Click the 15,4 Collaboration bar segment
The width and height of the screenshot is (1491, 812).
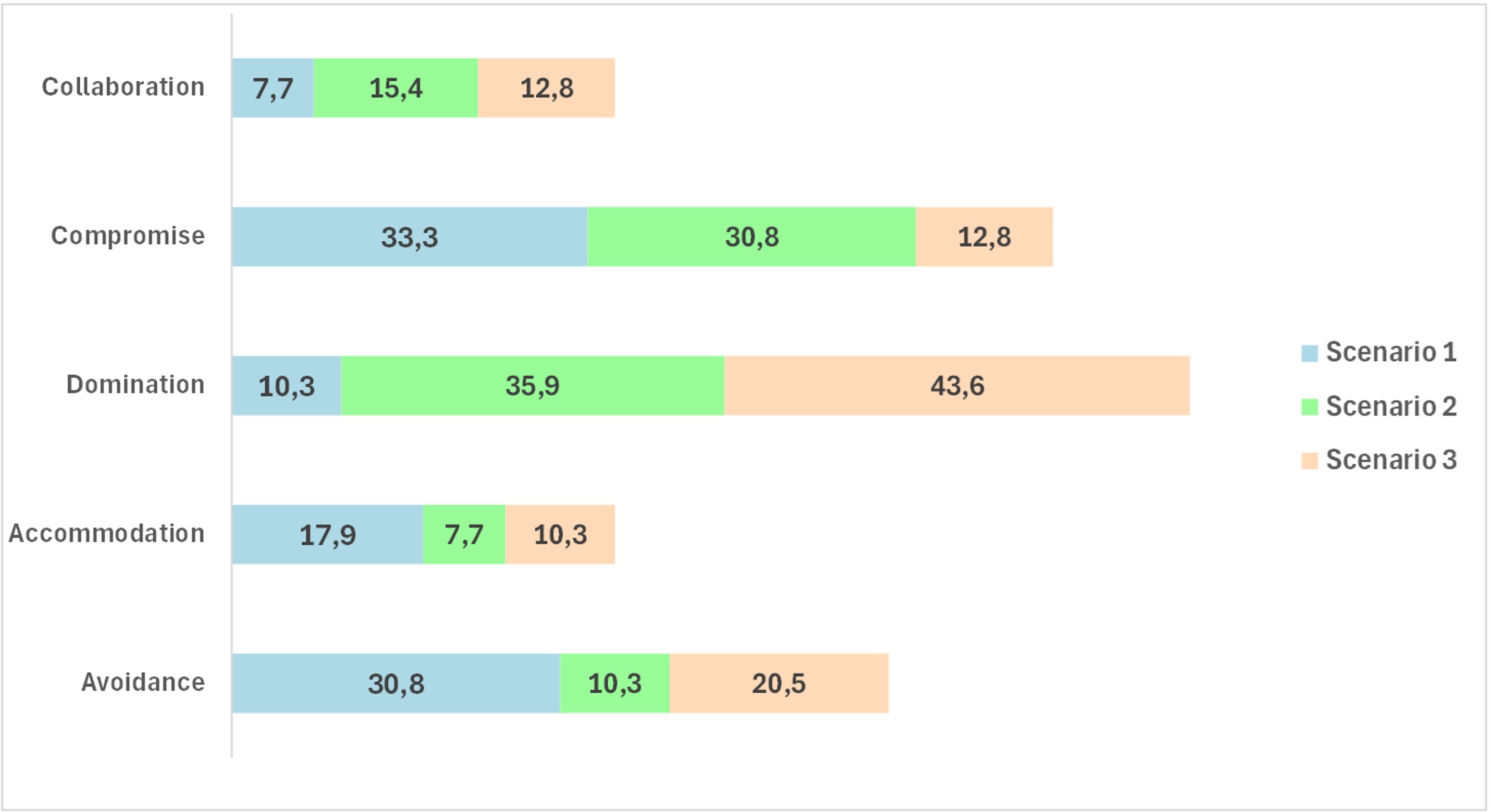396,88
